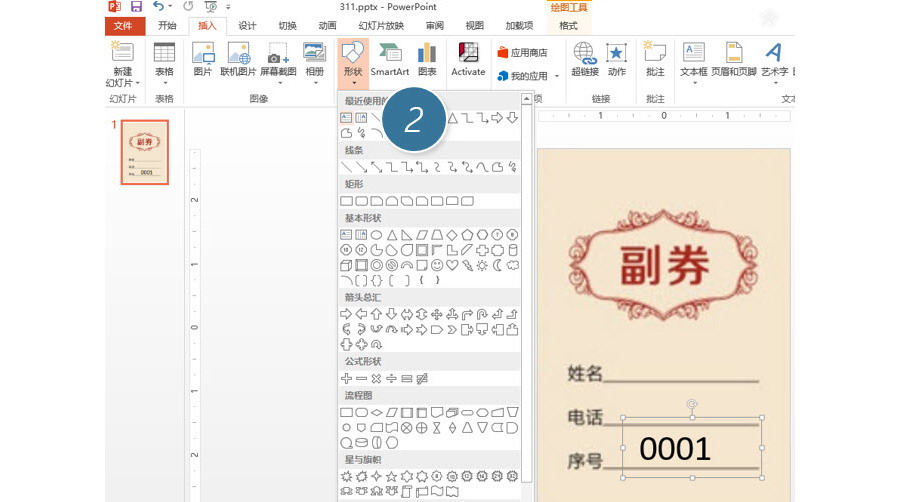
Task: Click the Activate ribbon icon
Action: click(x=468, y=60)
